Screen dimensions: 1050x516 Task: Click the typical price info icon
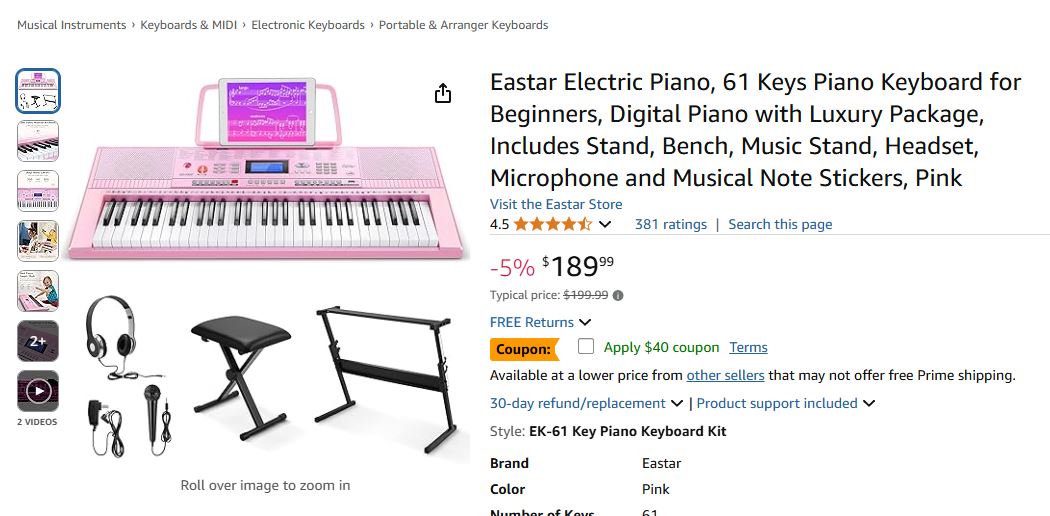(x=618, y=295)
